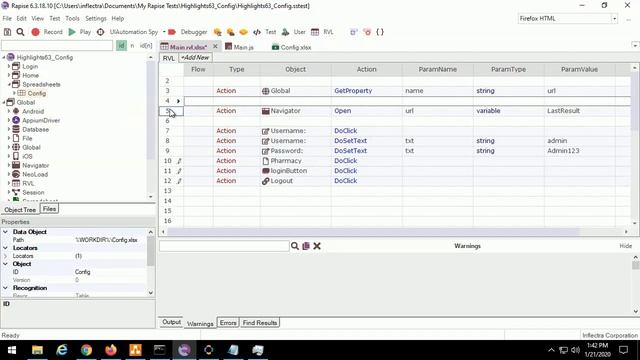Collapse the Spreadsheets tree node
Viewport: 640px width, 360px height.
coord(9,84)
